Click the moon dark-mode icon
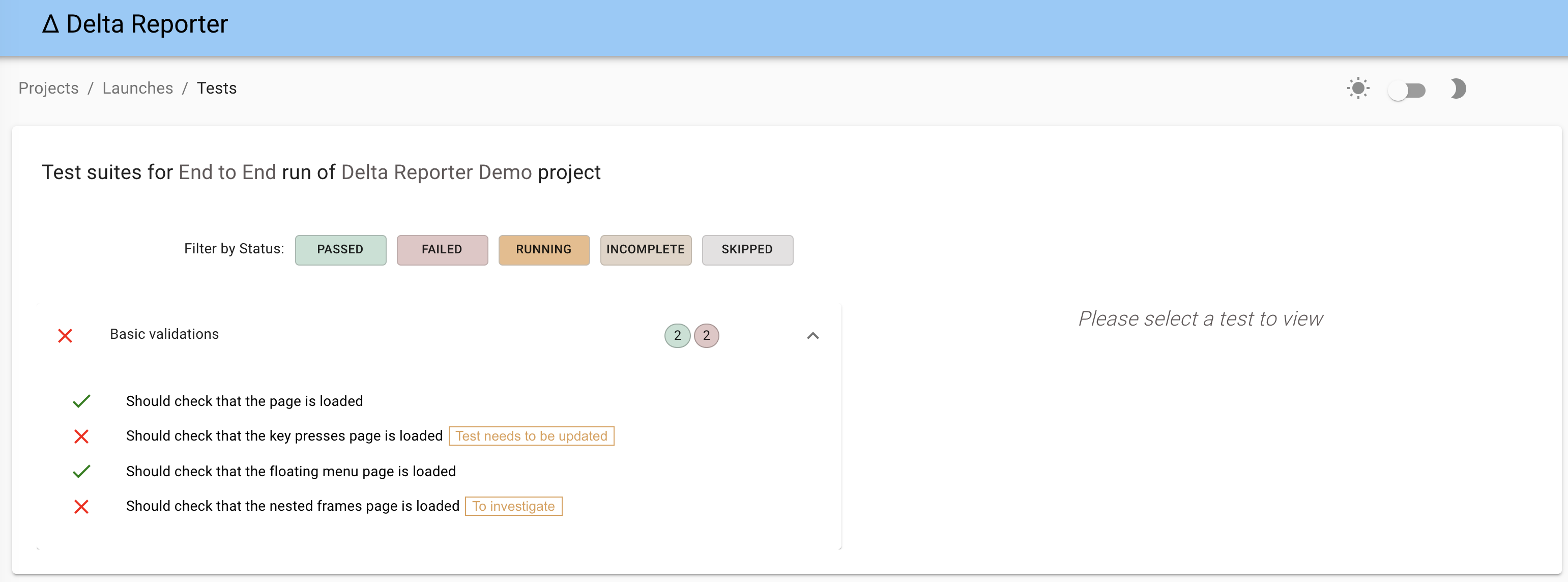Image resolution: width=1568 pixels, height=582 pixels. (x=1458, y=89)
